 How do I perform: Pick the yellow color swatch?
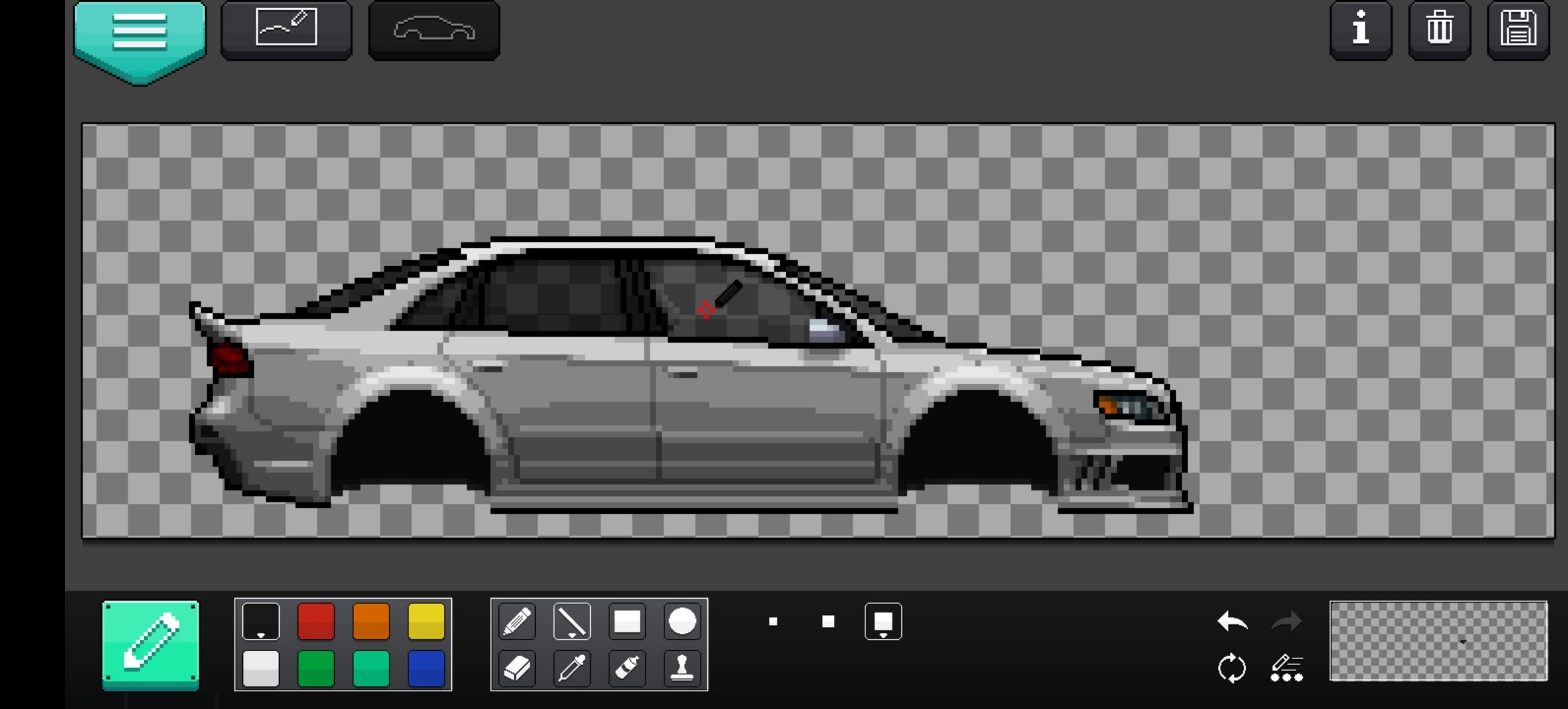click(426, 621)
